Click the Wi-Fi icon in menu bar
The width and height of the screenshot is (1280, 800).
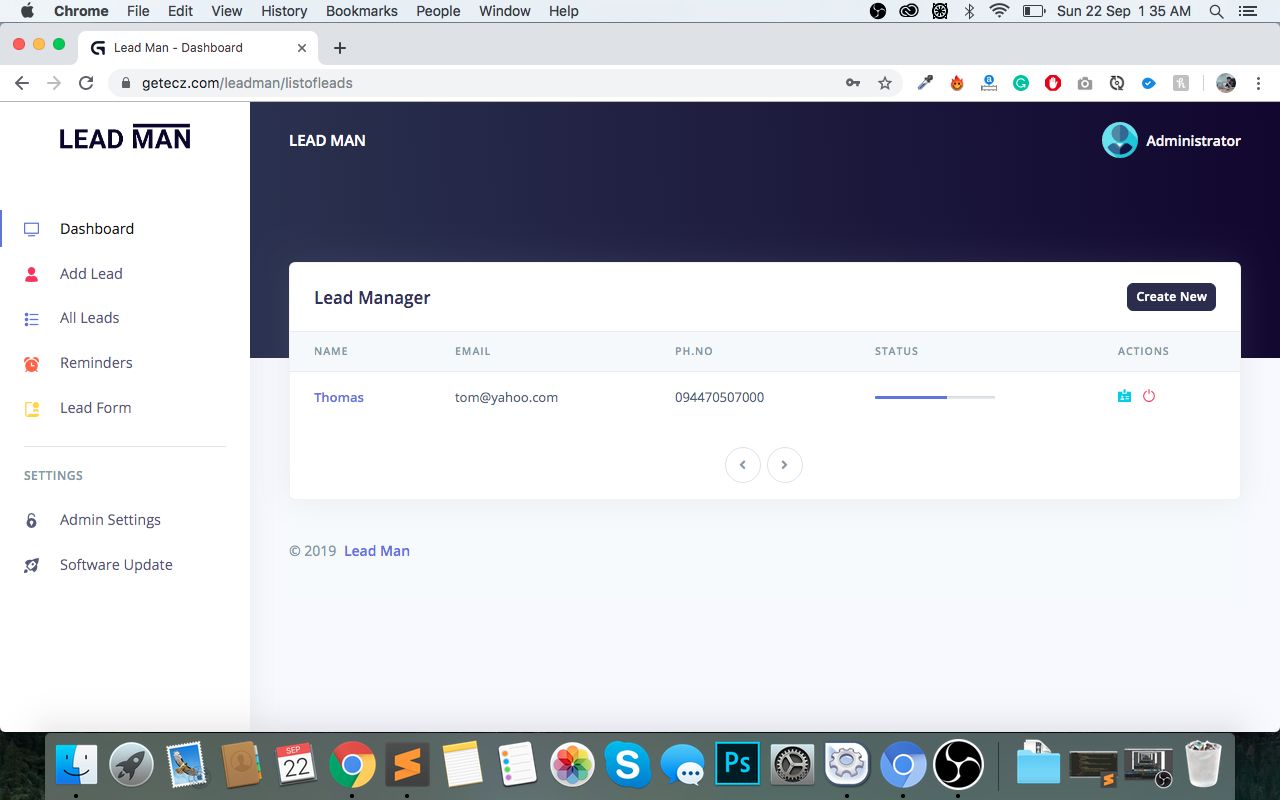pyautogui.click(x=999, y=11)
